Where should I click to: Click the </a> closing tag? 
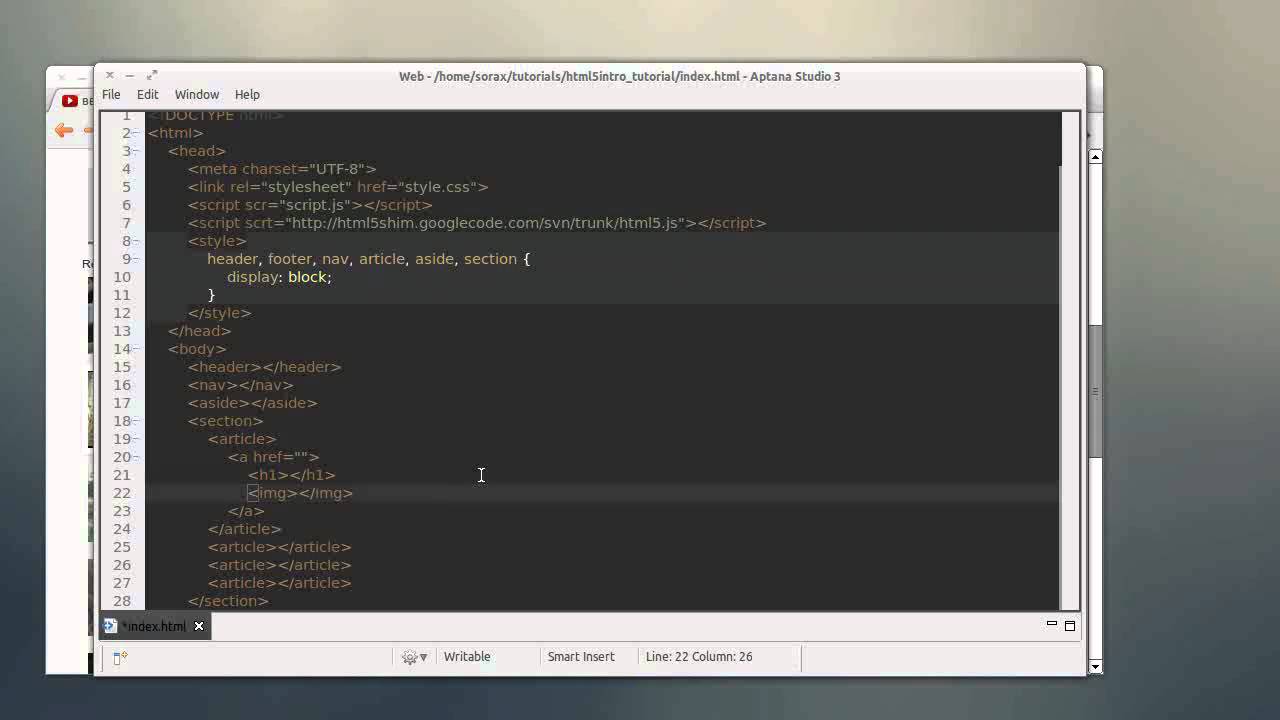(246, 511)
